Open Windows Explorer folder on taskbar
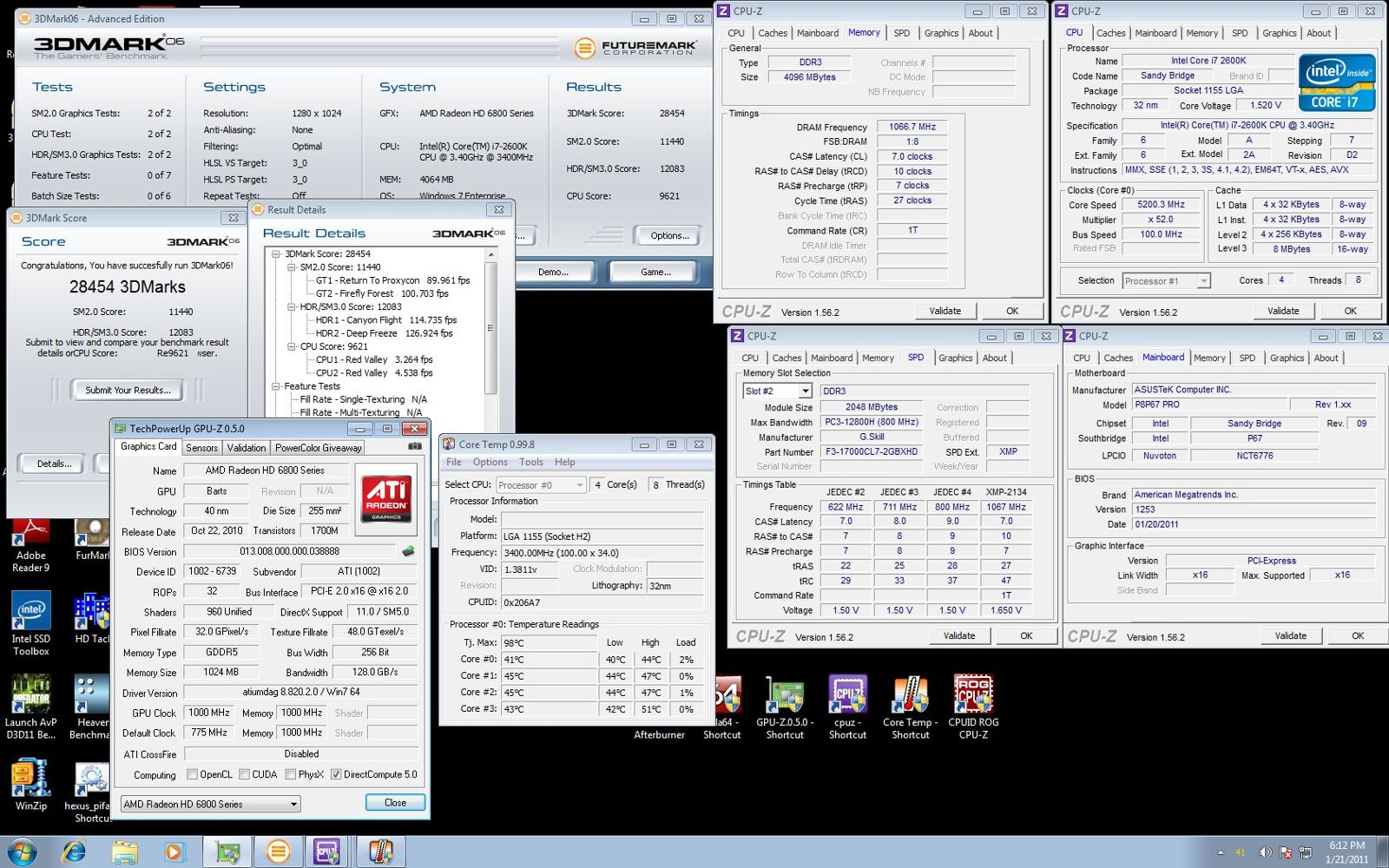The height and width of the screenshot is (868, 1389). click(125, 852)
